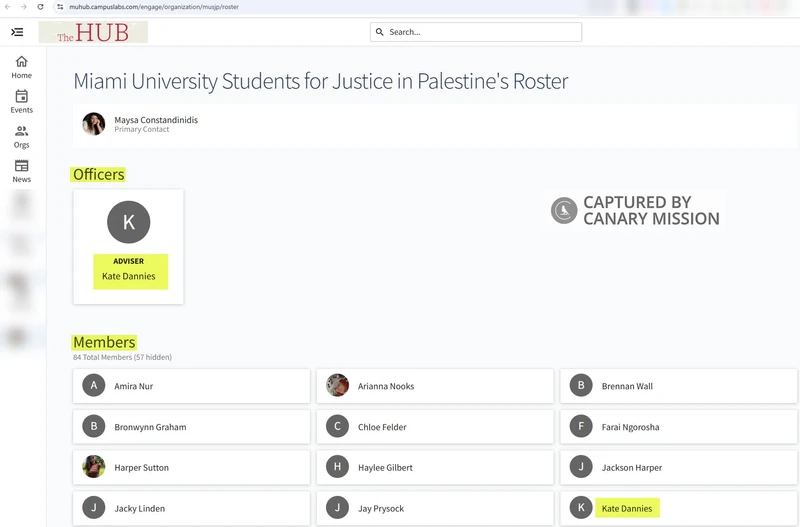Open adviser Kate Dannies officer card

pos(129,247)
